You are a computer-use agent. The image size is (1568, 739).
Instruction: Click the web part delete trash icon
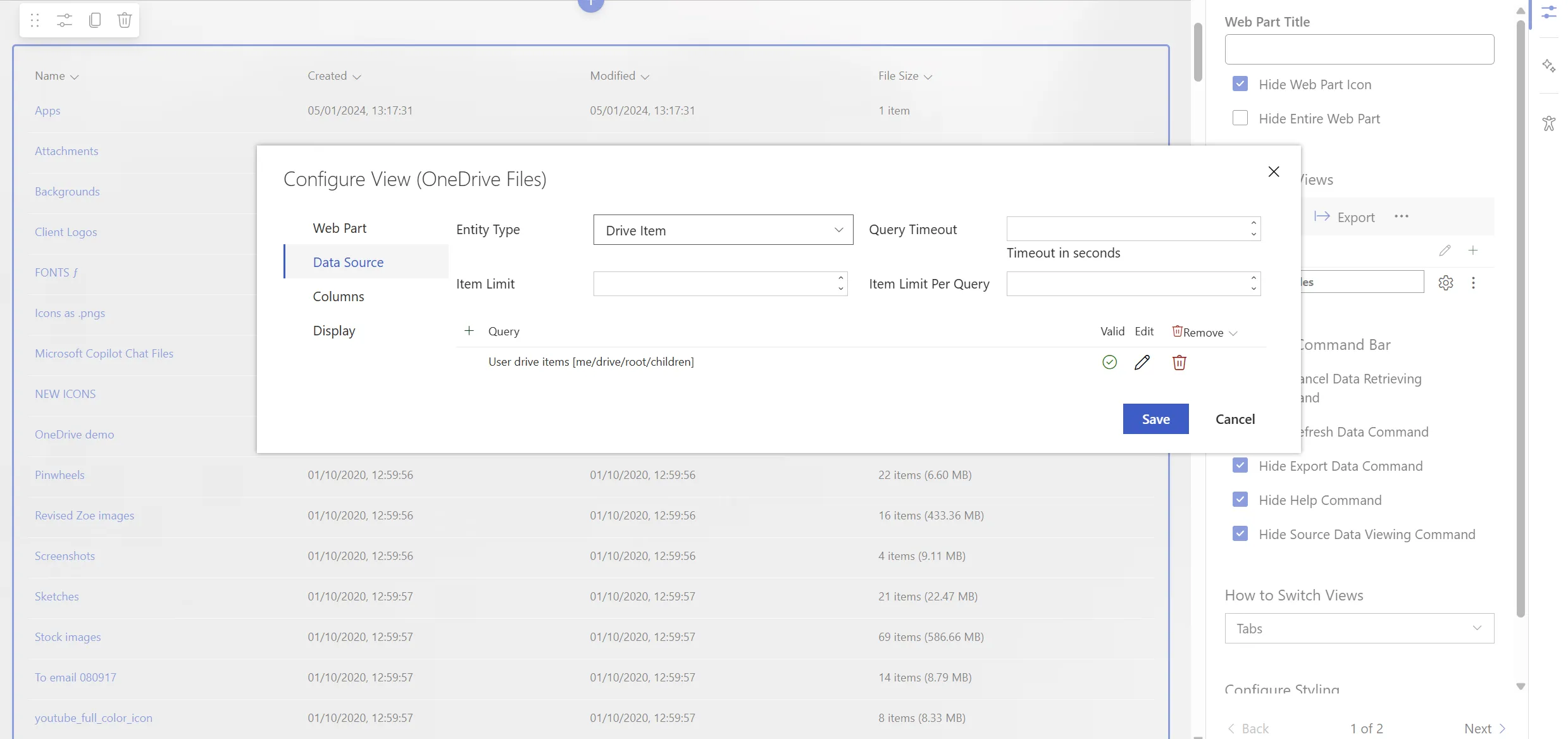click(x=125, y=20)
